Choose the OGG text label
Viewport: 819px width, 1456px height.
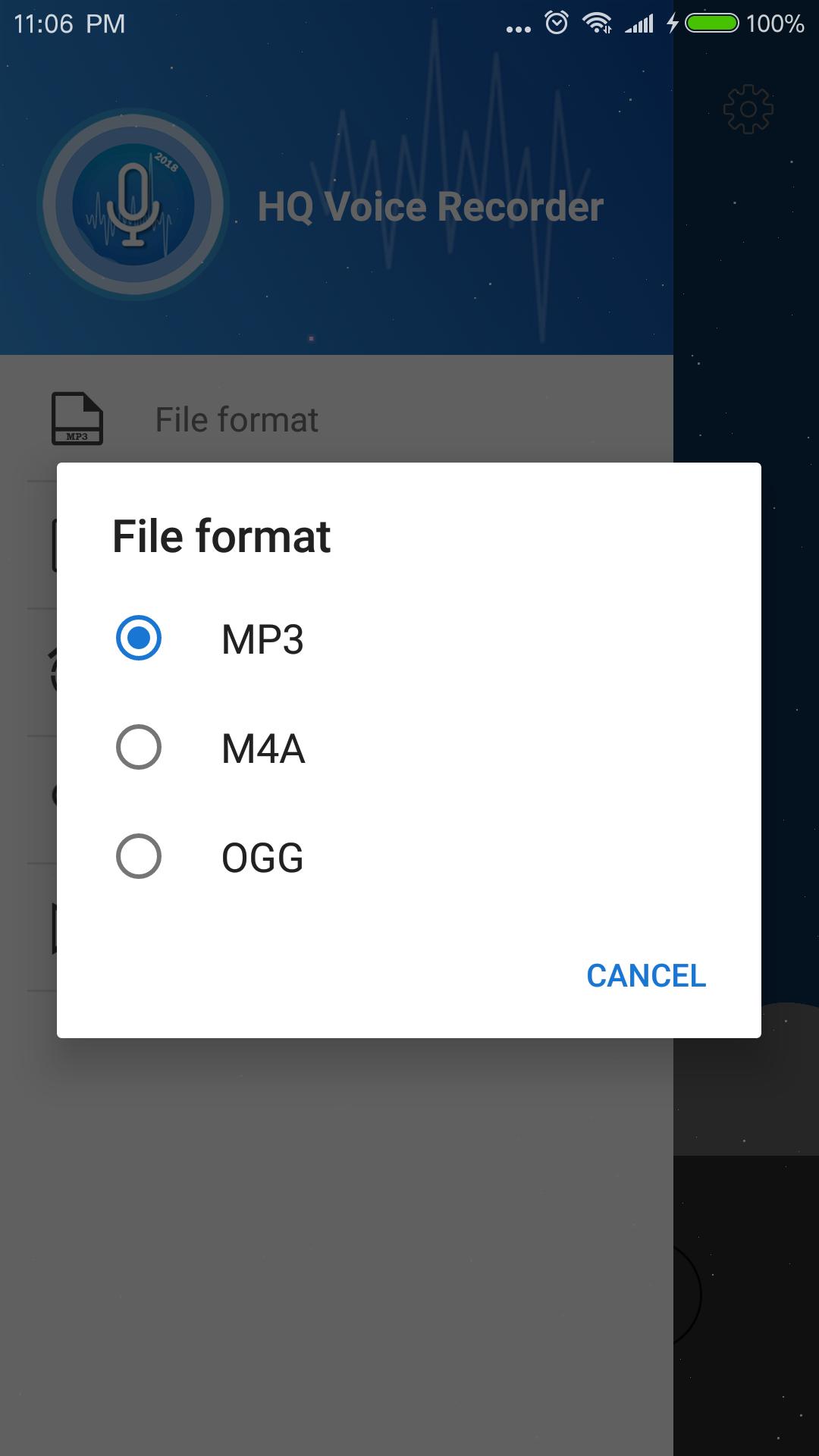tap(262, 858)
